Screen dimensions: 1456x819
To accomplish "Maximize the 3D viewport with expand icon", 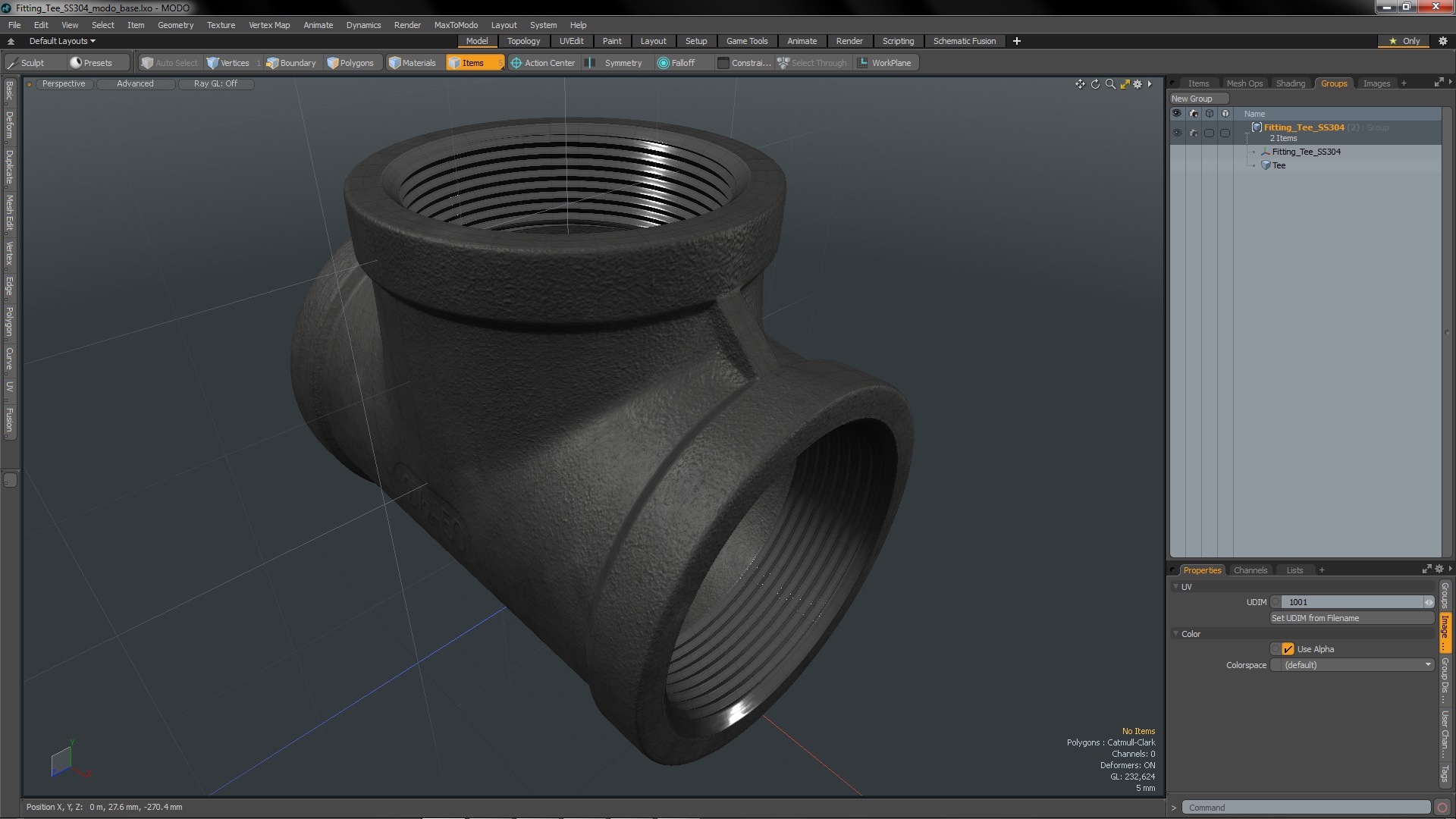I will point(1125,84).
